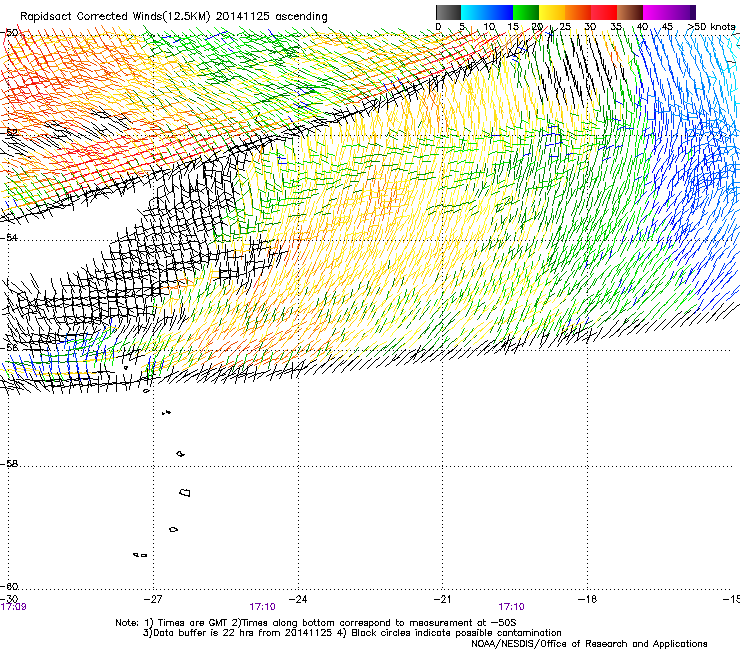
Task: Select the green 15-20 knots color segment
Action: pyautogui.click(x=526, y=12)
